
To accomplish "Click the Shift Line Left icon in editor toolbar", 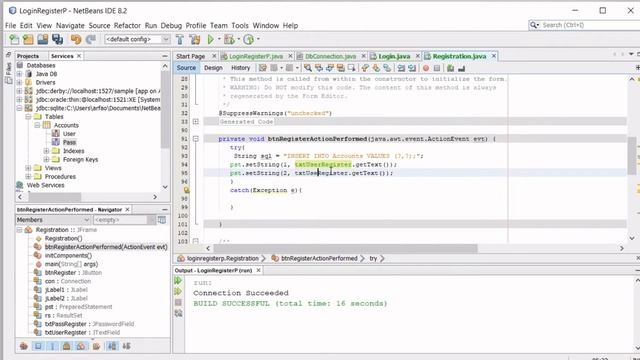I will (401, 68).
